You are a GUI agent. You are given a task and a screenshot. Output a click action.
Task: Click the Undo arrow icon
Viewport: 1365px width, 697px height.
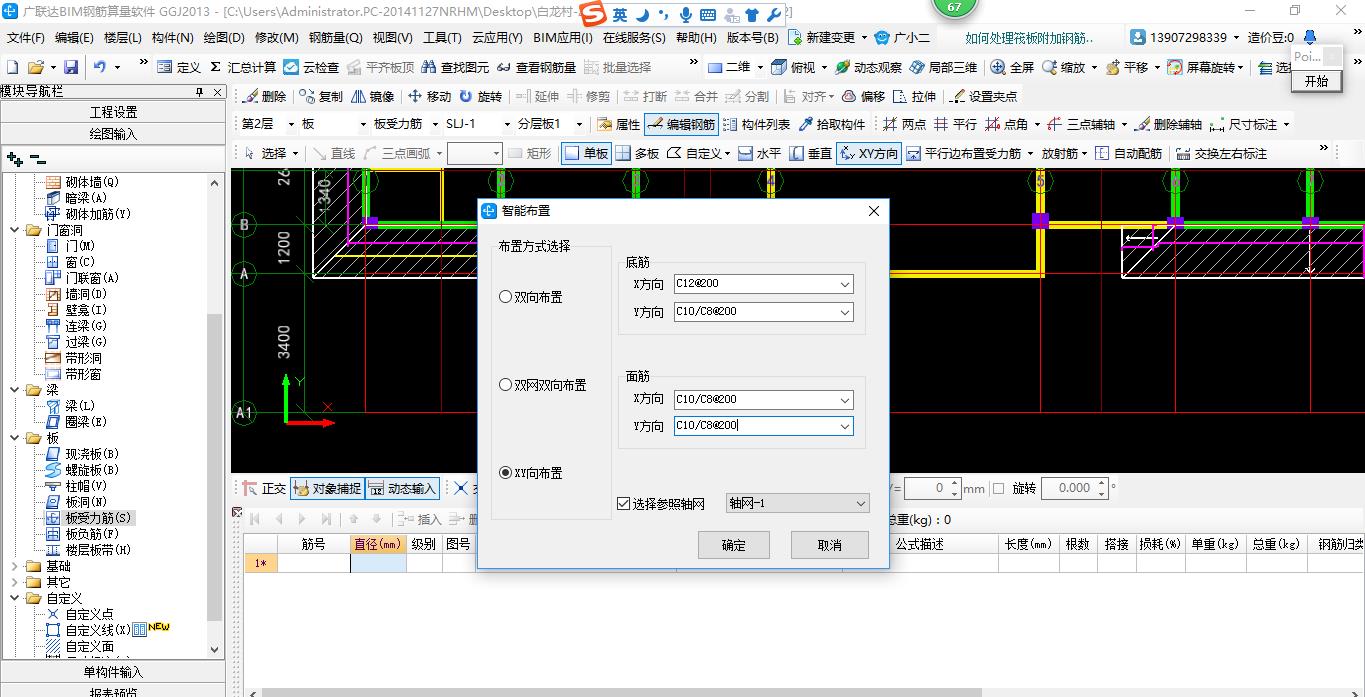pos(100,67)
